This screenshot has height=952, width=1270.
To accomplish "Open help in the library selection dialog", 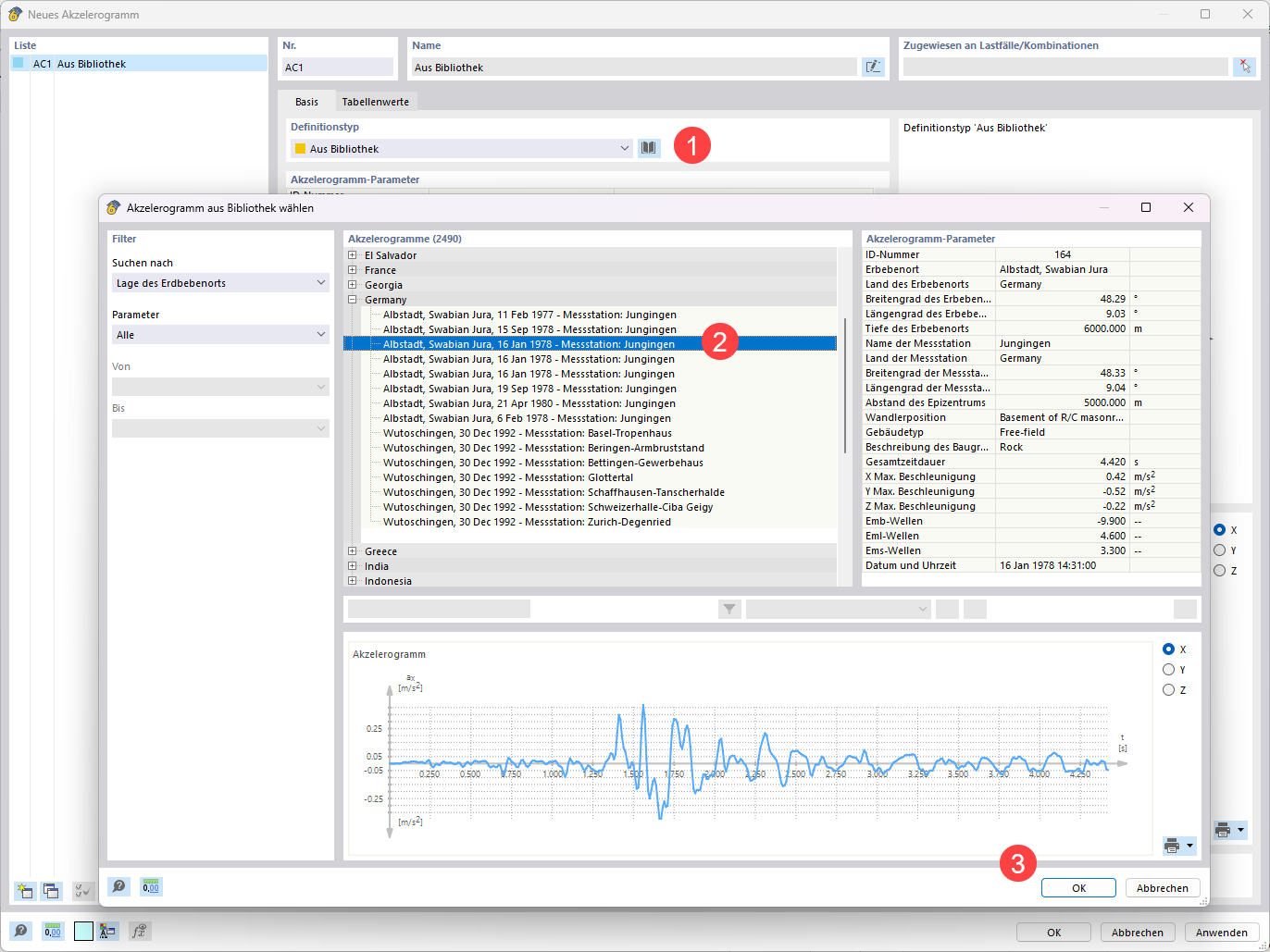I will point(118,886).
